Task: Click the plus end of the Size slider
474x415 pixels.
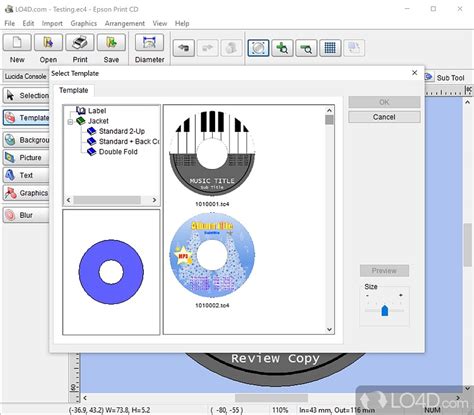Action: coord(401,295)
